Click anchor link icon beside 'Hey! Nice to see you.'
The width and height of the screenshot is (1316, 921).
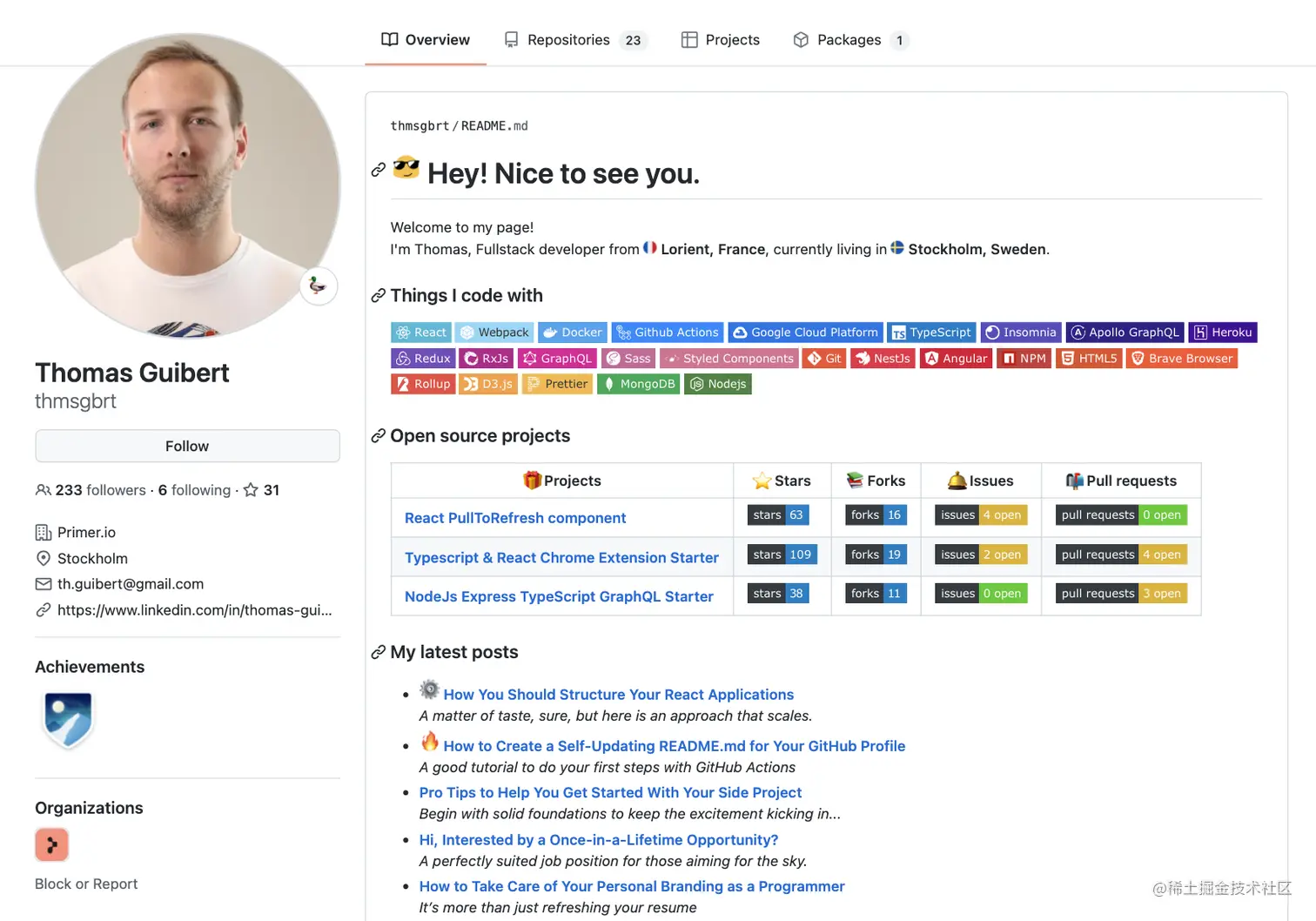tap(379, 170)
